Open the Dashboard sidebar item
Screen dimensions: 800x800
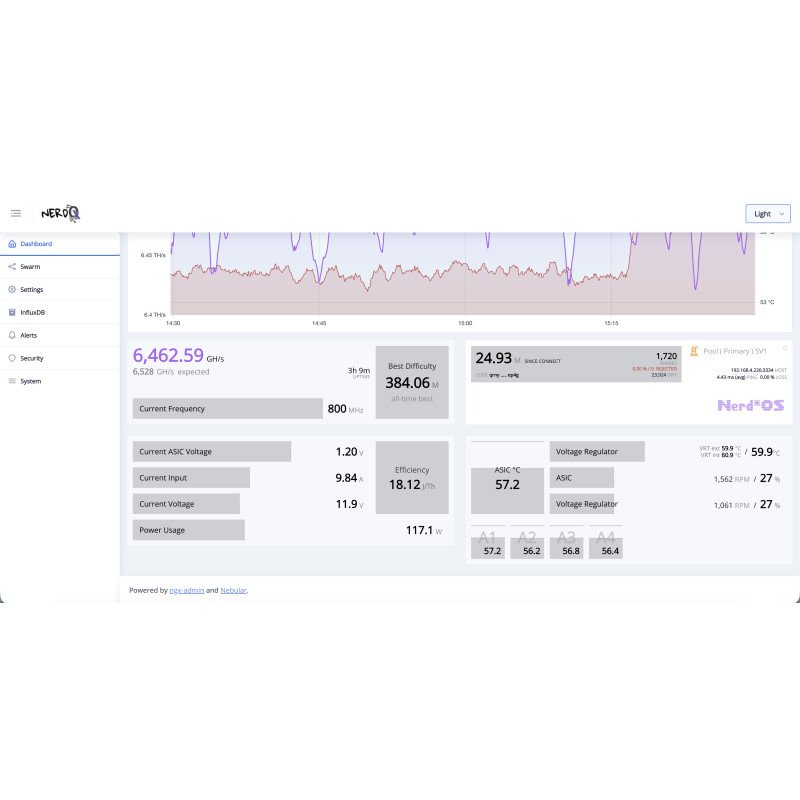(60, 244)
